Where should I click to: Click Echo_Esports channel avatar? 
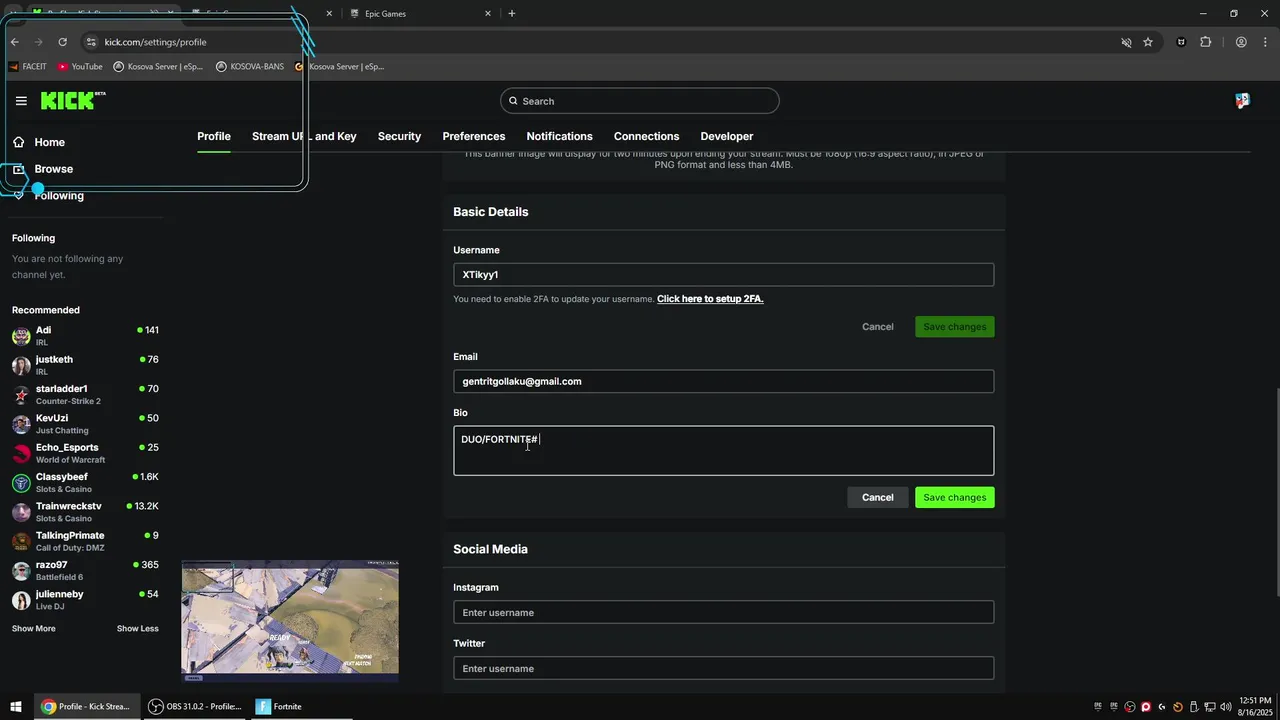[x=21, y=453]
